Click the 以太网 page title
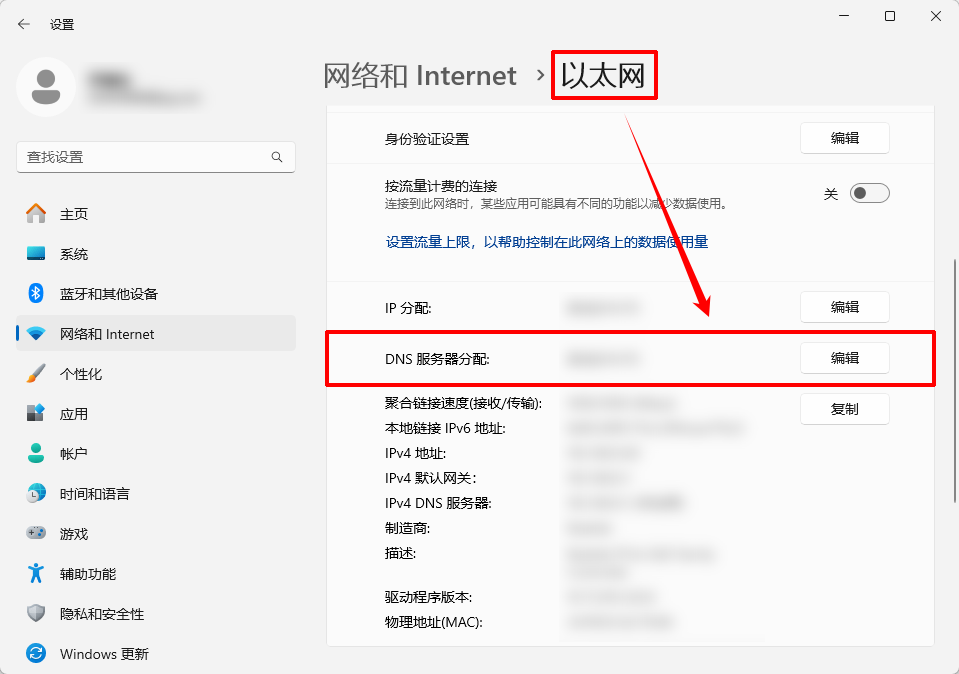This screenshot has height=674, width=959. pos(603,76)
